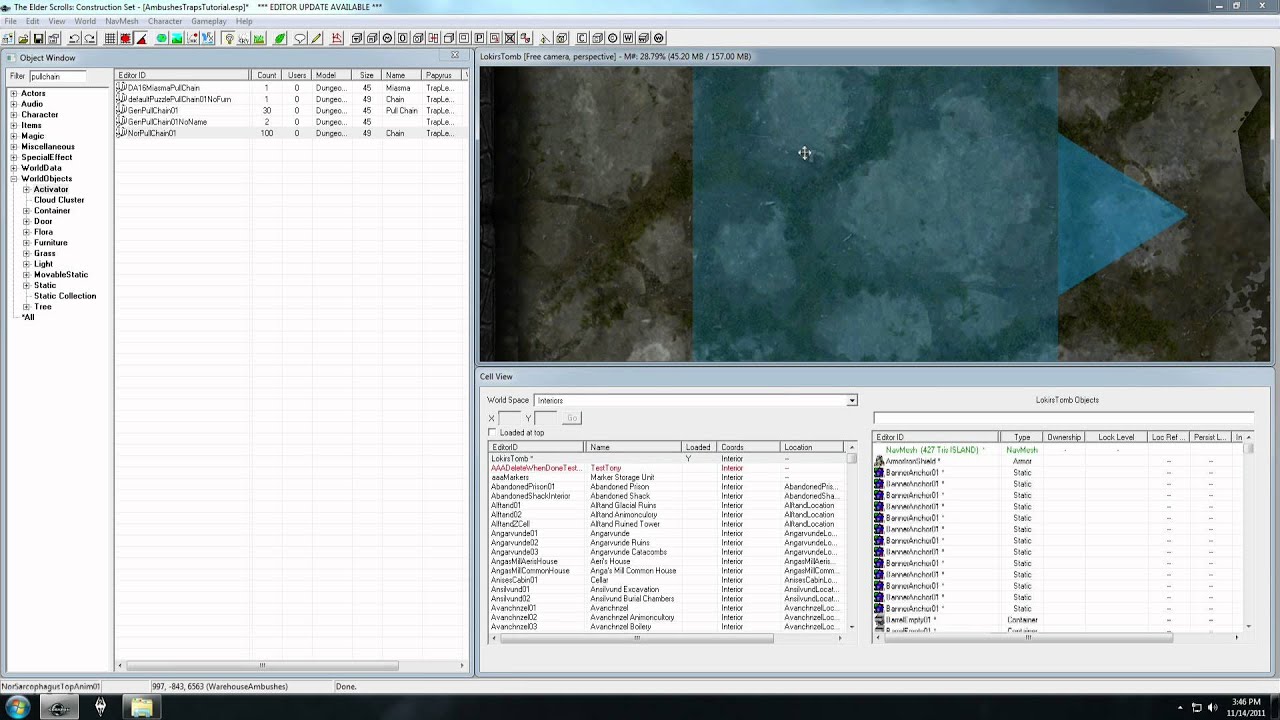This screenshot has width=1280, height=720.
Task: Sort the cell list by Name column
Action: [x=633, y=447]
